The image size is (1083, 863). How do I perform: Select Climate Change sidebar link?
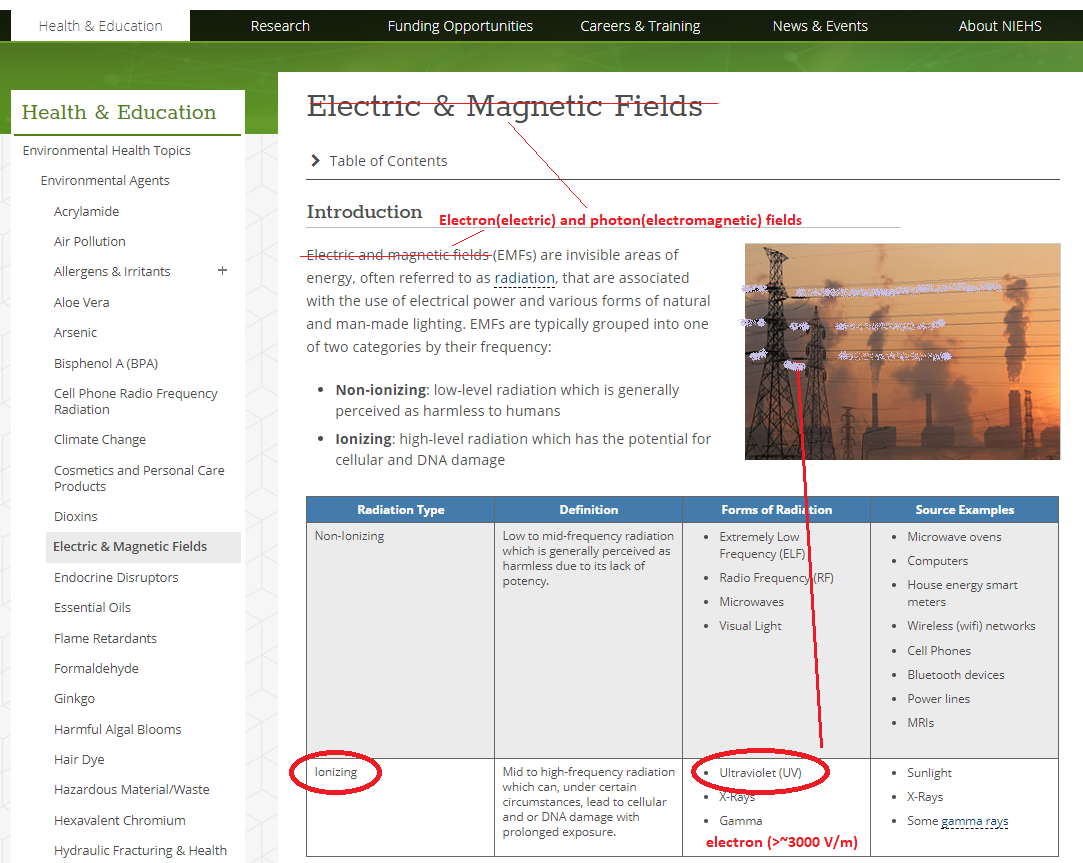click(100, 439)
